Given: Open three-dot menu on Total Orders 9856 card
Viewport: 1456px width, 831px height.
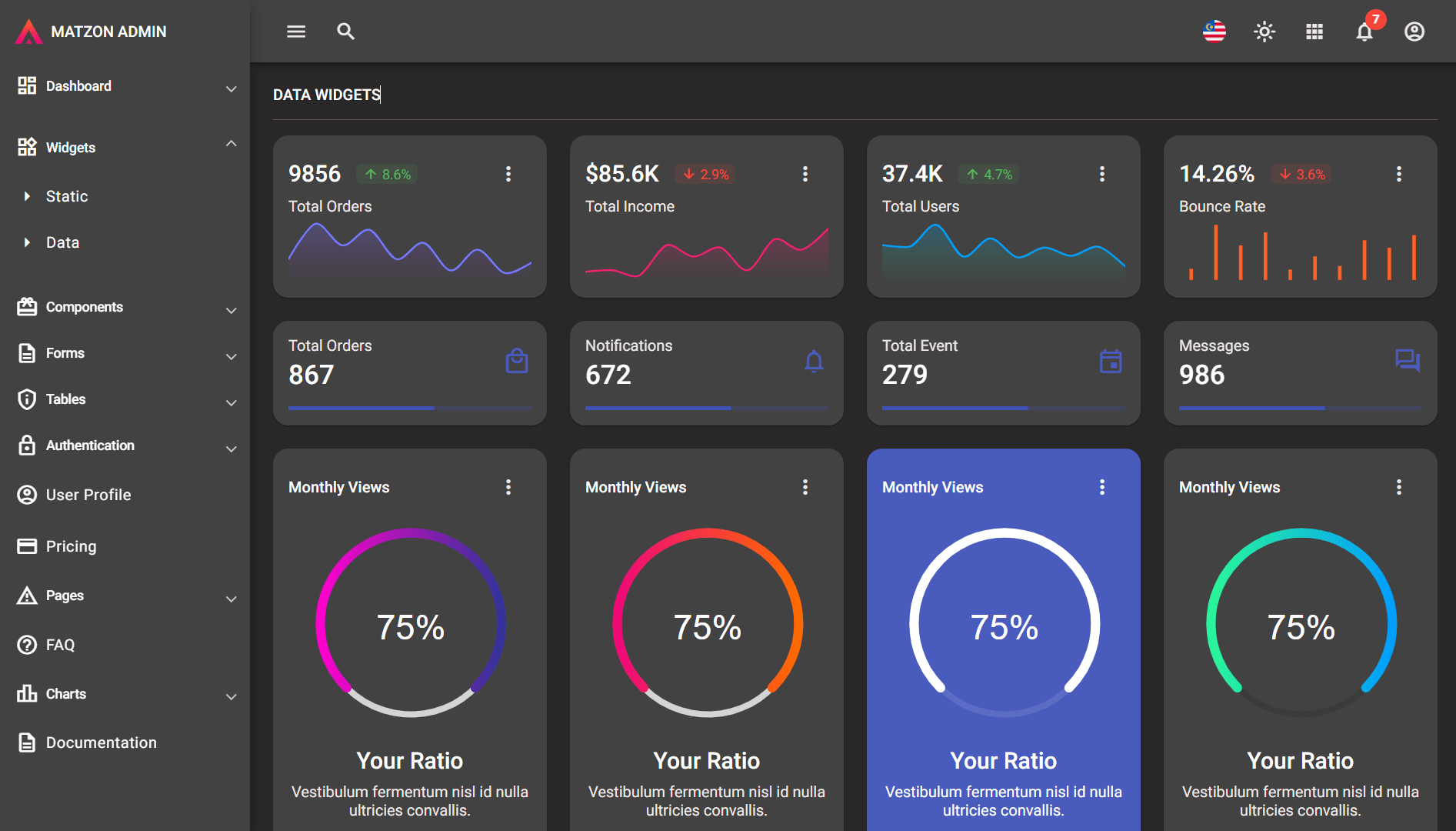Looking at the screenshot, I should (x=508, y=174).
